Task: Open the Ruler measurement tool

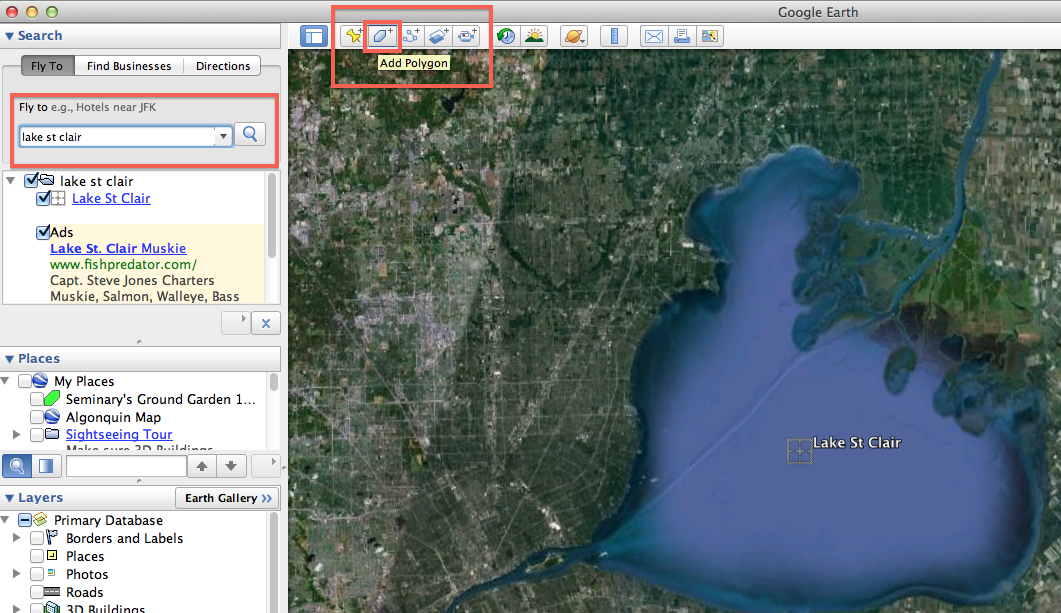Action: (x=614, y=35)
